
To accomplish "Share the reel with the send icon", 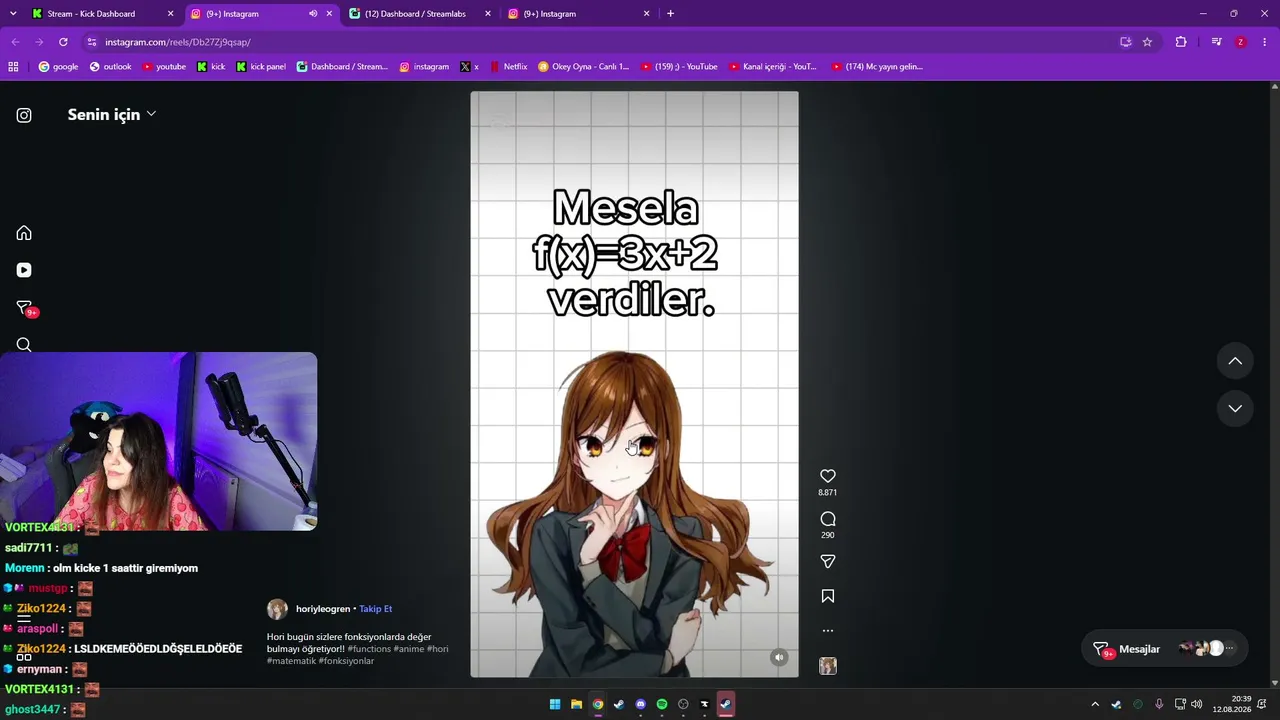I will point(828,562).
